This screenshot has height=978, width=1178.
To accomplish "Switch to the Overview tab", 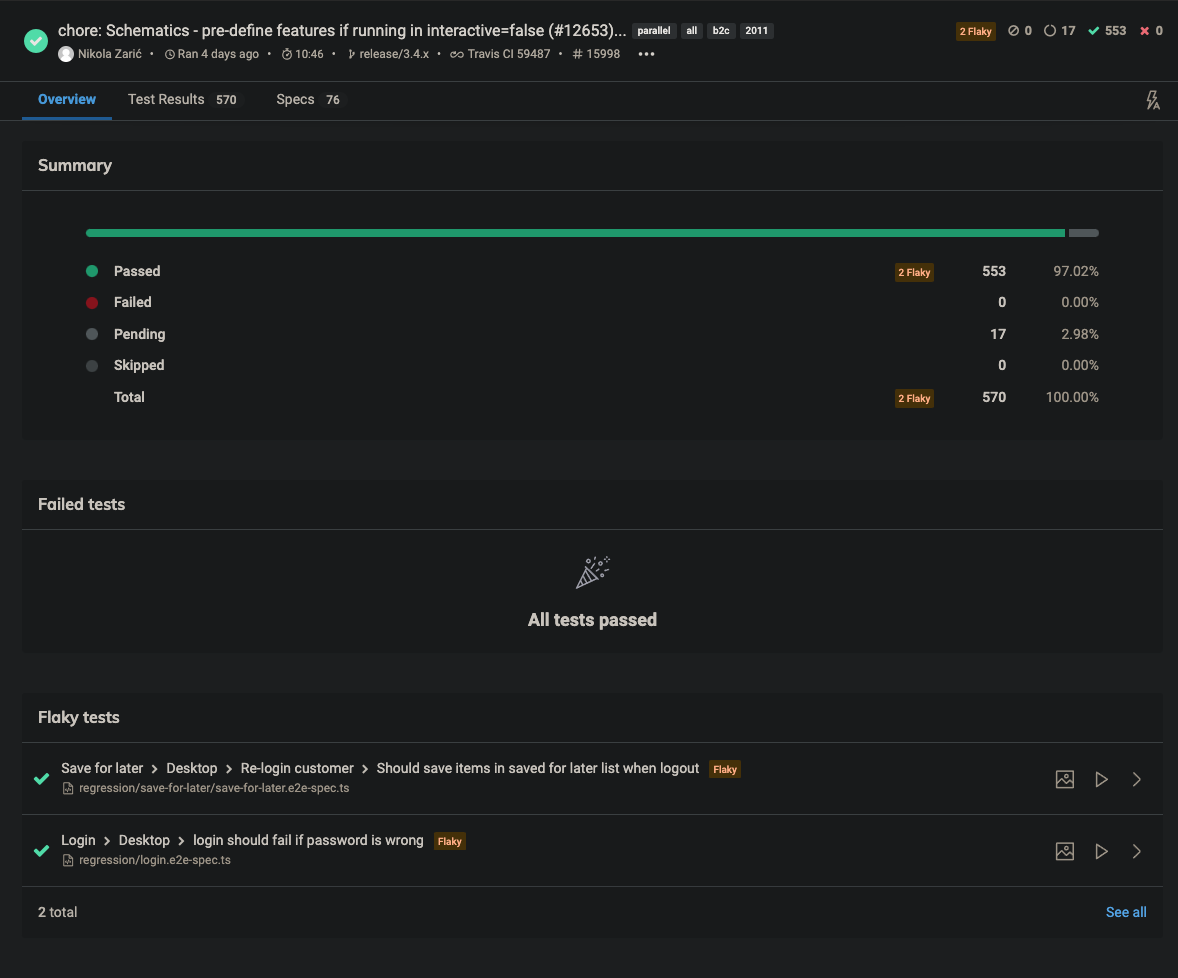I will [x=67, y=99].
